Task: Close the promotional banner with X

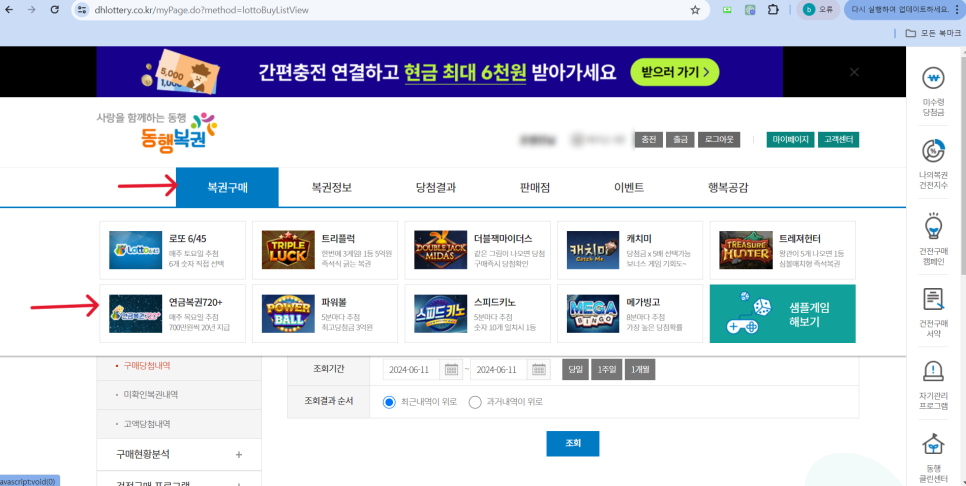Action: (x=854, y=72)
